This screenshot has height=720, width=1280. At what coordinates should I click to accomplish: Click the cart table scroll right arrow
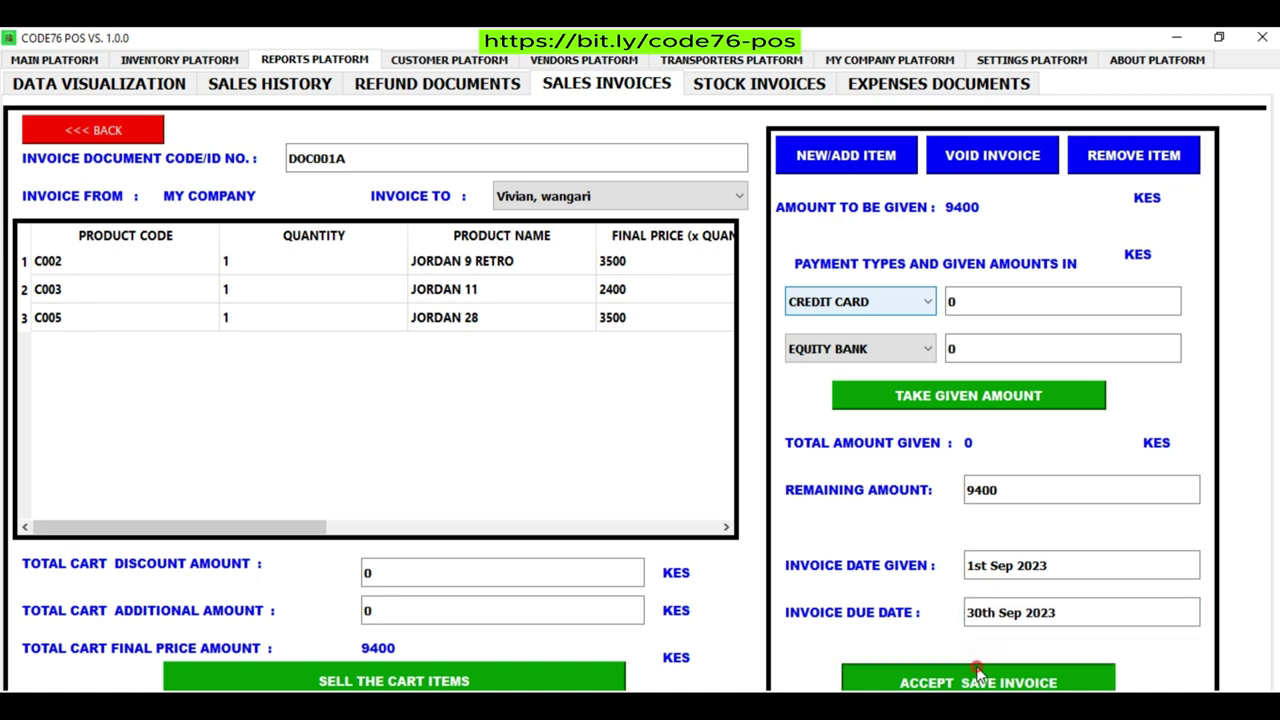point(726,527)
